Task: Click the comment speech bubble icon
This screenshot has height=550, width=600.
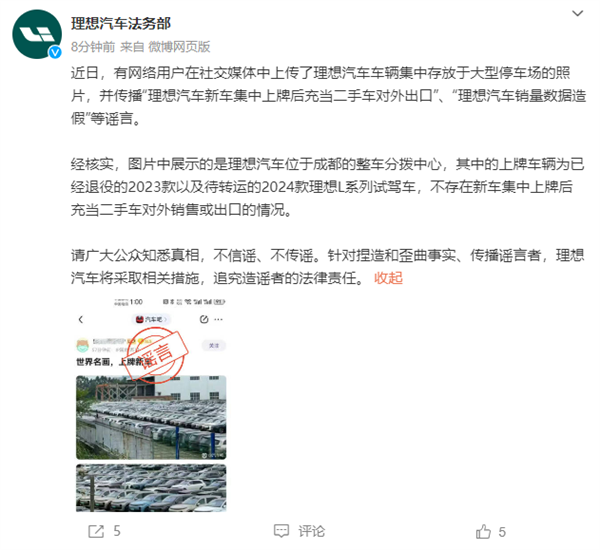Action: tap(281, 531)
